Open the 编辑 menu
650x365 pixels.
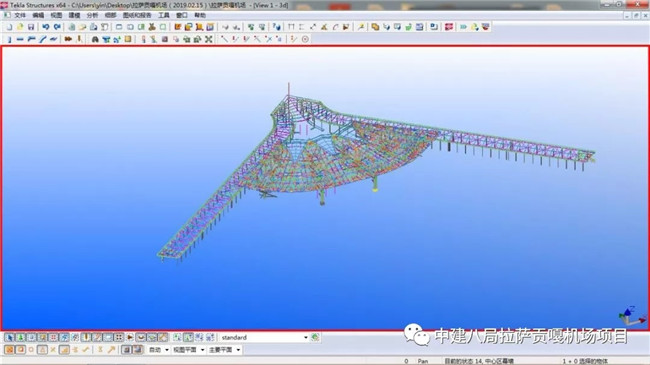(38, 15)
